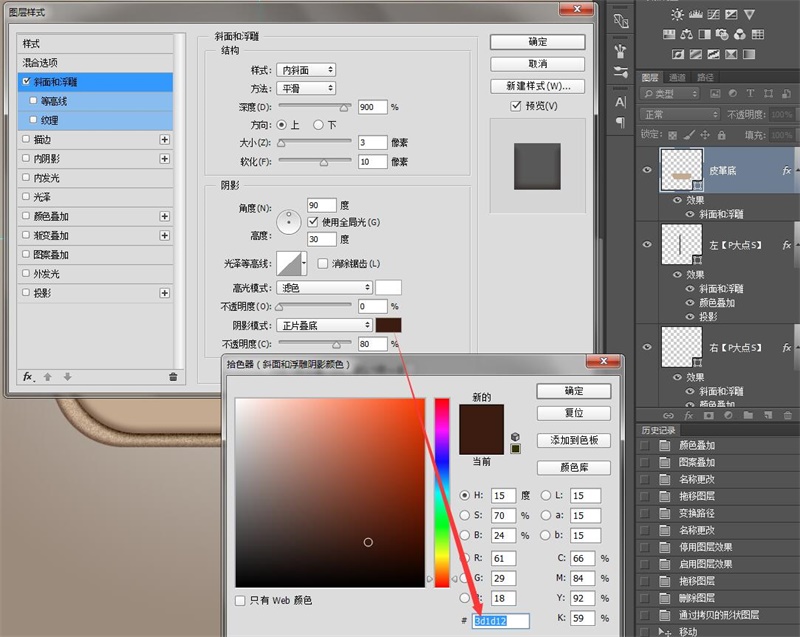Screen dimensions: 800x637
Task: Click 取消 in the Layer Style dialog
Action: pyautogui.click(x=537, y=64)
